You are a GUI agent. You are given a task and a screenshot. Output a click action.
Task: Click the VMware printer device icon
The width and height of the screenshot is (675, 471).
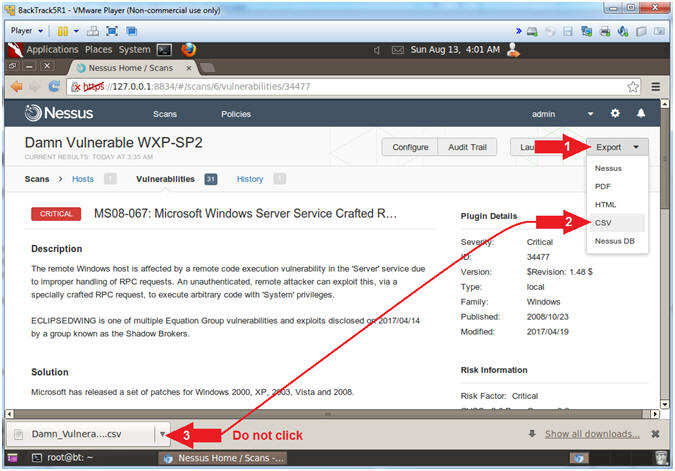coord(605,31)
